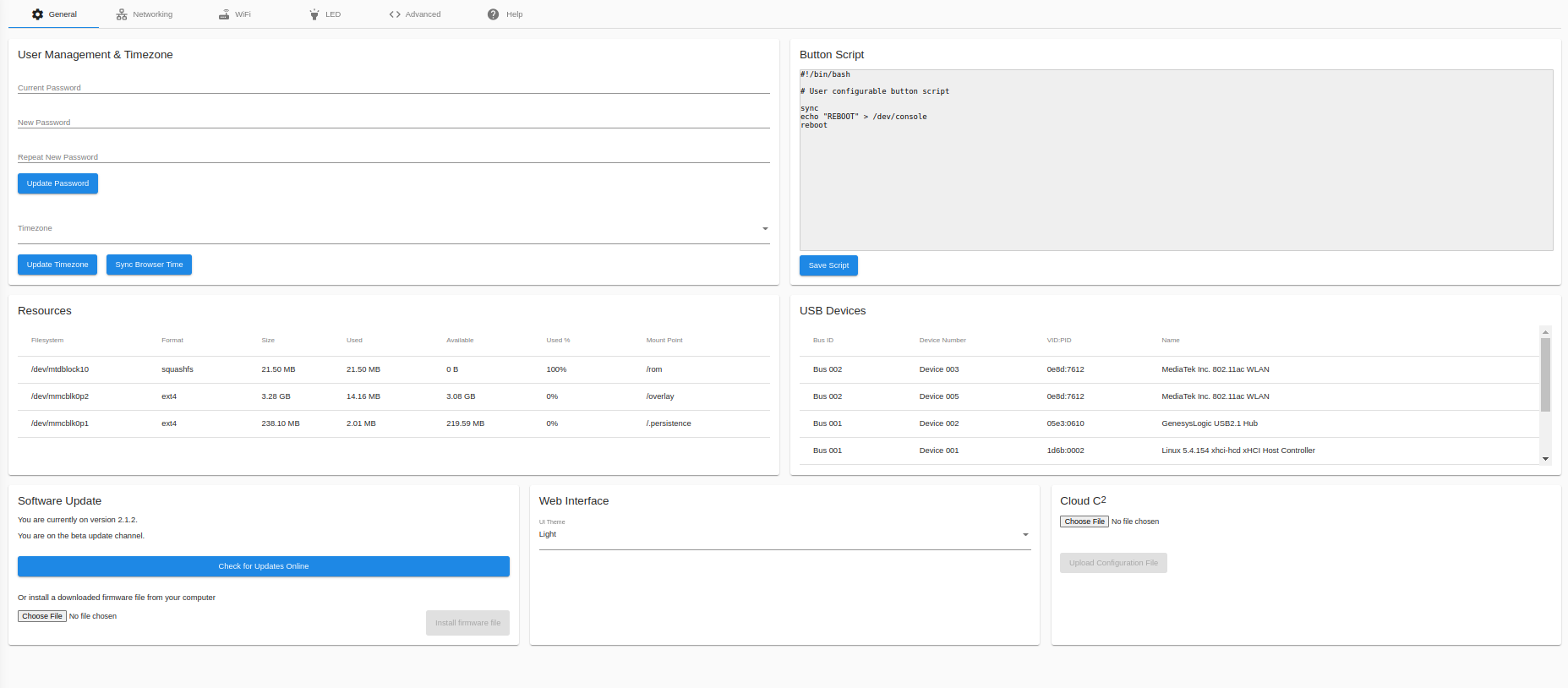This screenshot has height=688, width=1568.
Task: Click the GenesysLogic USB2.1 Hub name
Action: [1210, 423]
